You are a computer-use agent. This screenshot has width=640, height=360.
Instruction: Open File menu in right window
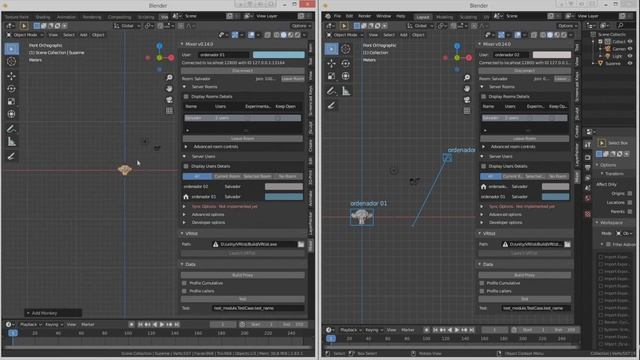pyautogui.click(x=337, y=16)
